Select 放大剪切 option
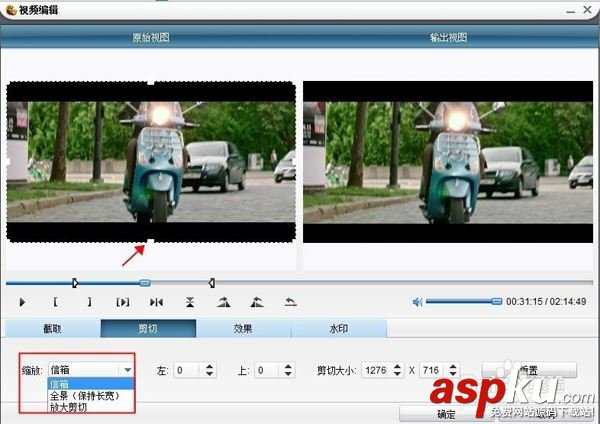Image resolution: width=600 pixels, height=424 pixels. (91, 407)
